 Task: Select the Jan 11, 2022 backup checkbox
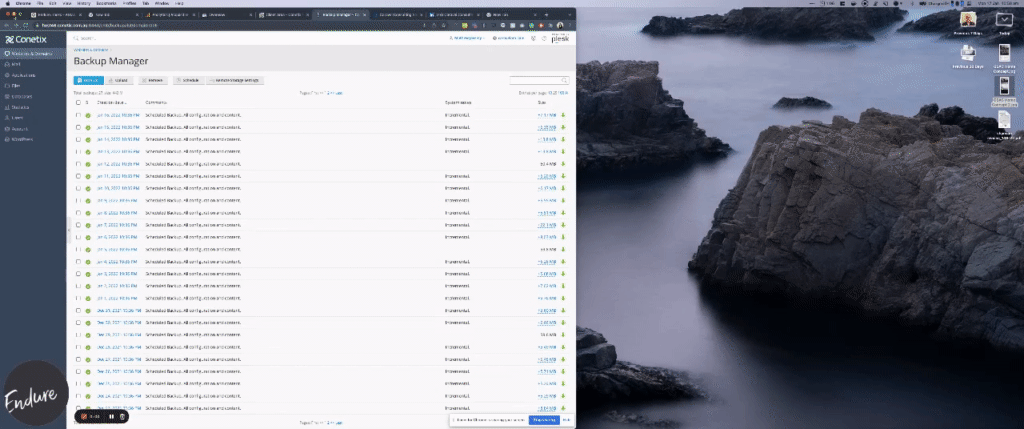click(x=78, y=176)
